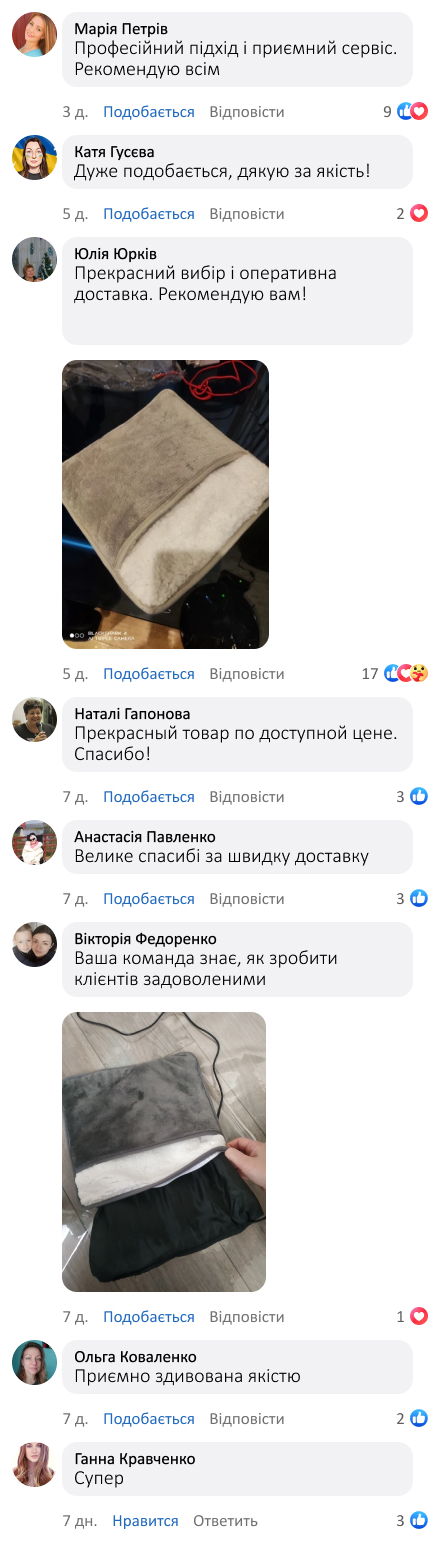Open the Наталі Гапонова profile name link
The width and height of the screenshot is (440, 1544).
pos(133,714)
